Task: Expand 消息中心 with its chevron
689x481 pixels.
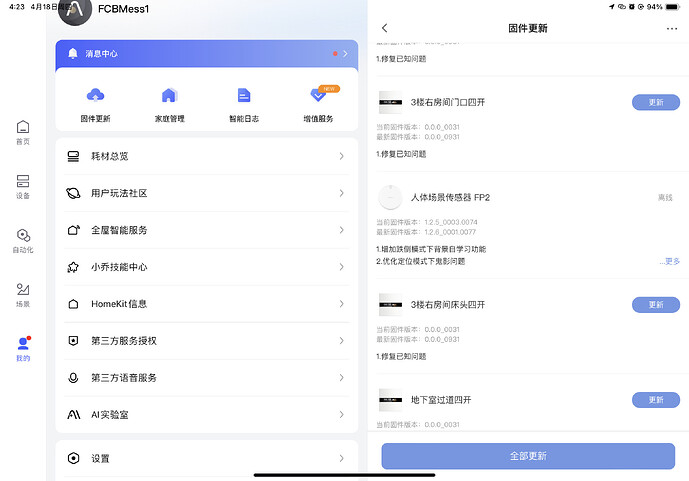Action: 345,54
